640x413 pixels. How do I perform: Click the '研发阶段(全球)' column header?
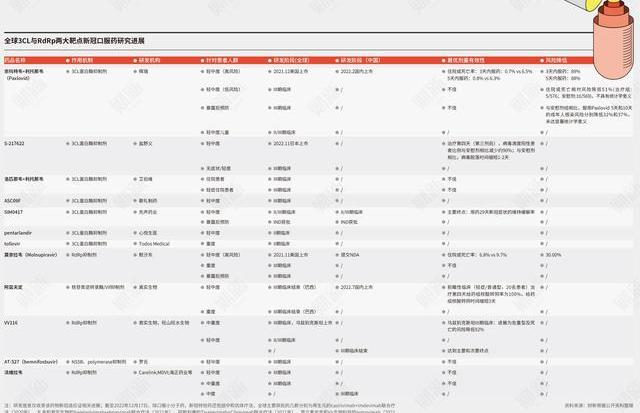[x=291, y=60]
